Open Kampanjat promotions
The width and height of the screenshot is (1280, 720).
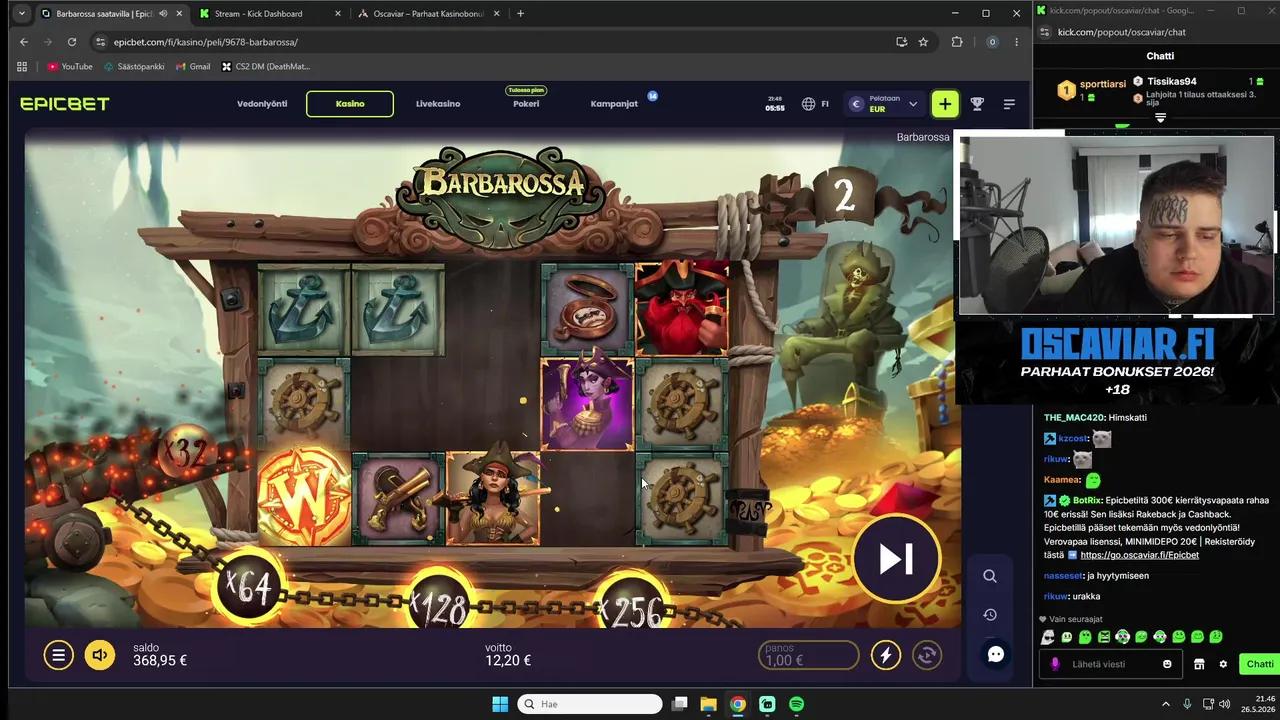[x=614, y=104]
